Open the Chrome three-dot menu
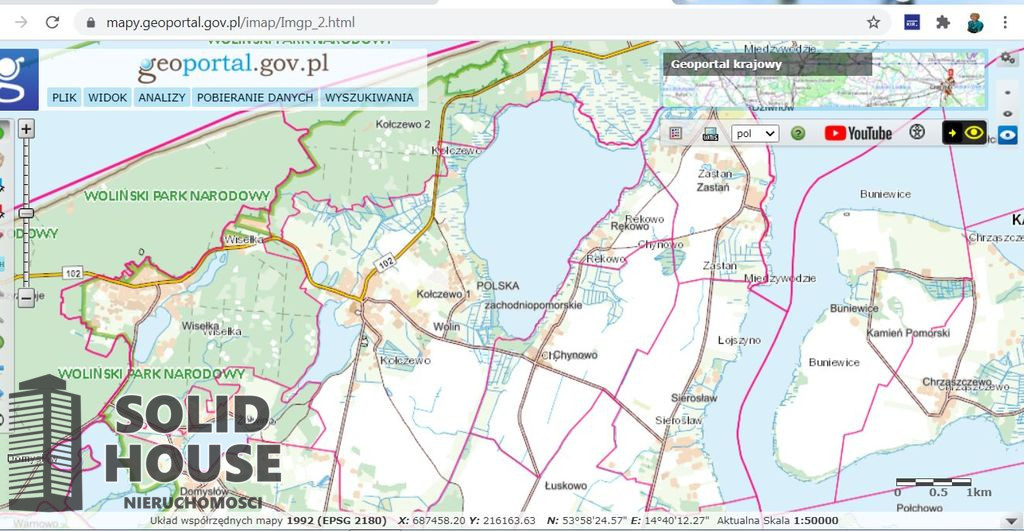Viewport: 1024px width, 531px height. 1005,22
